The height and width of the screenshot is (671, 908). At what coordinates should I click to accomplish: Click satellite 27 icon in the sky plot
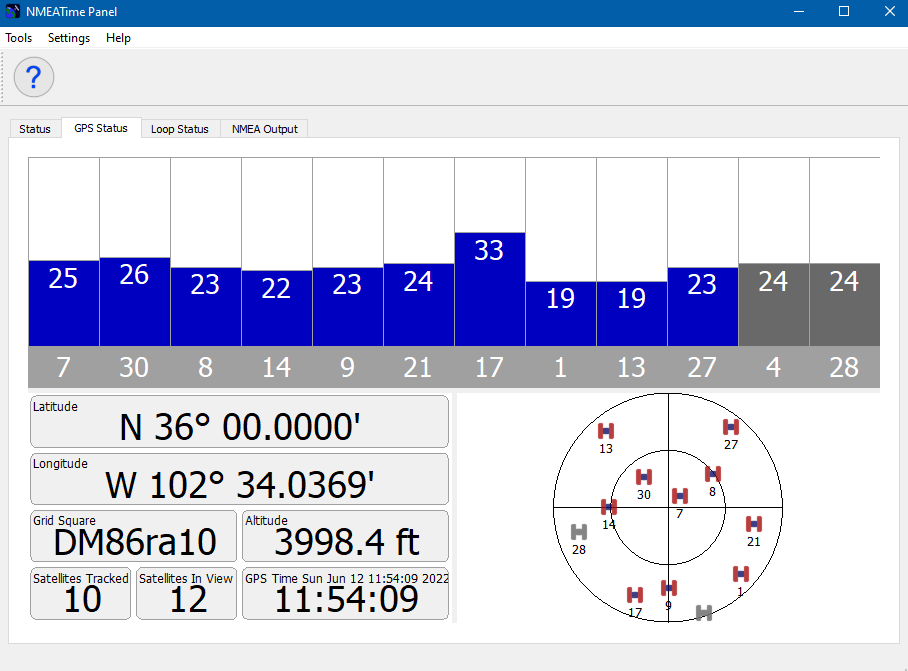pos(731,427)
